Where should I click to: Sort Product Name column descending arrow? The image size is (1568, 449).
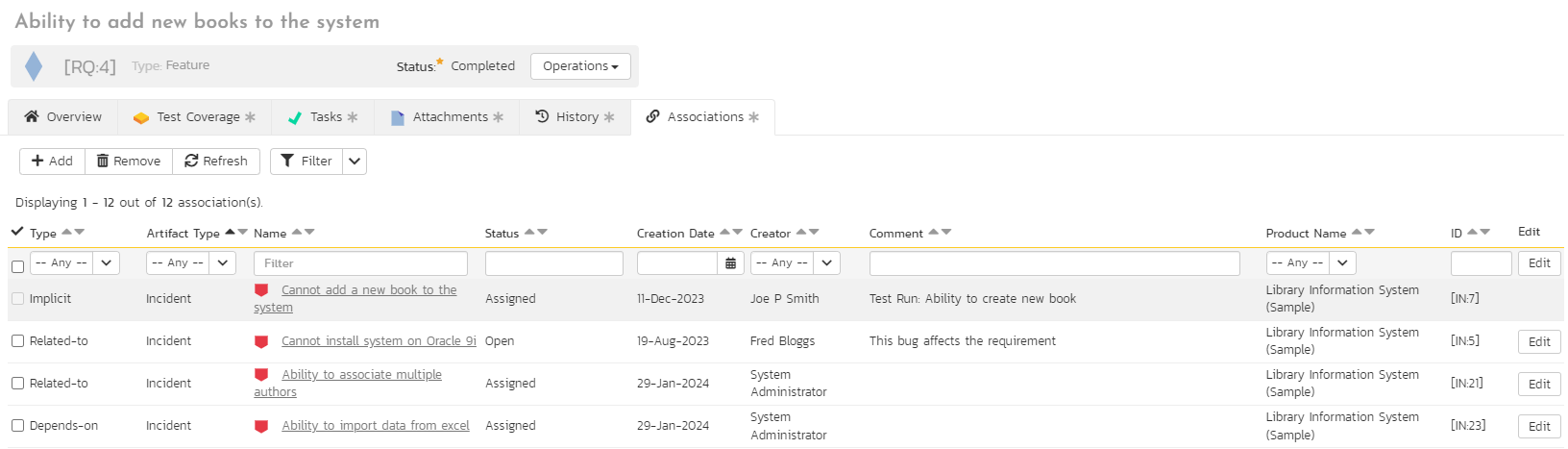coord(1369,233)
